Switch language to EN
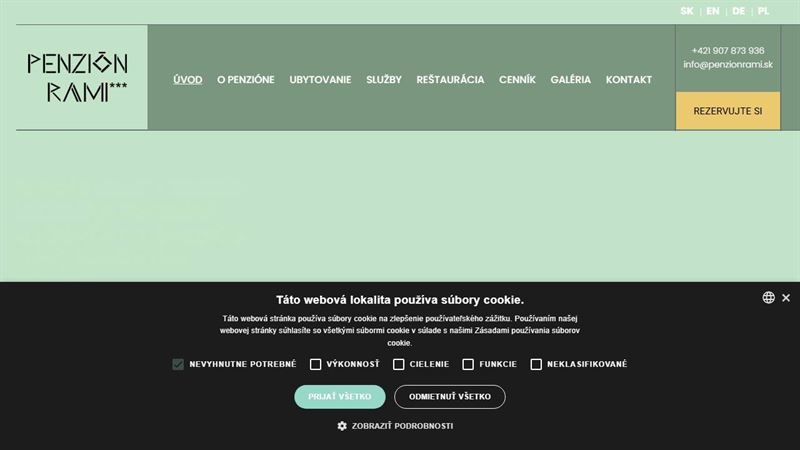The width and height of the screenshot is (800, 450). coord(713,11)
